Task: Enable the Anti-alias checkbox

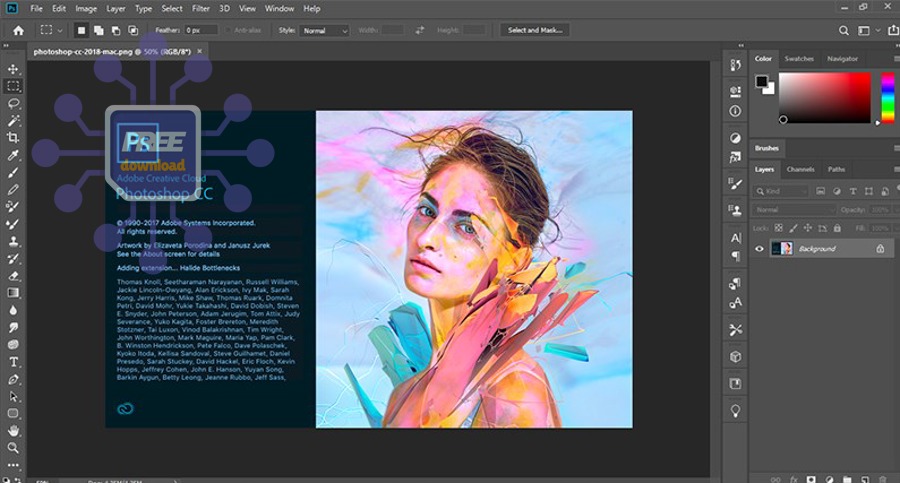Action: point(228,30)
